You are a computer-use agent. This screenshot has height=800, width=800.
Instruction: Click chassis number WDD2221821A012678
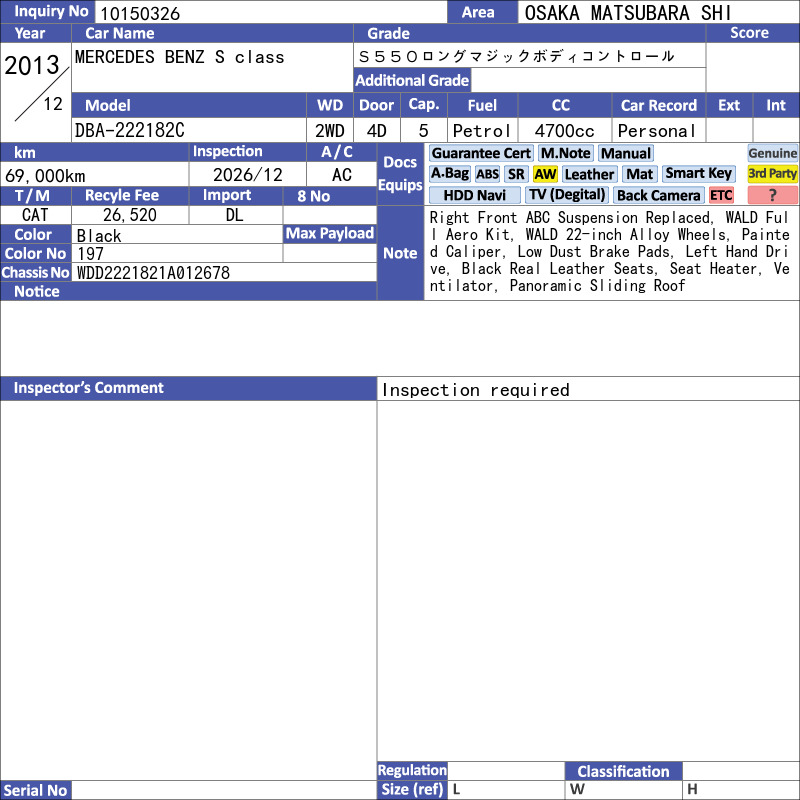pos(153,273)
